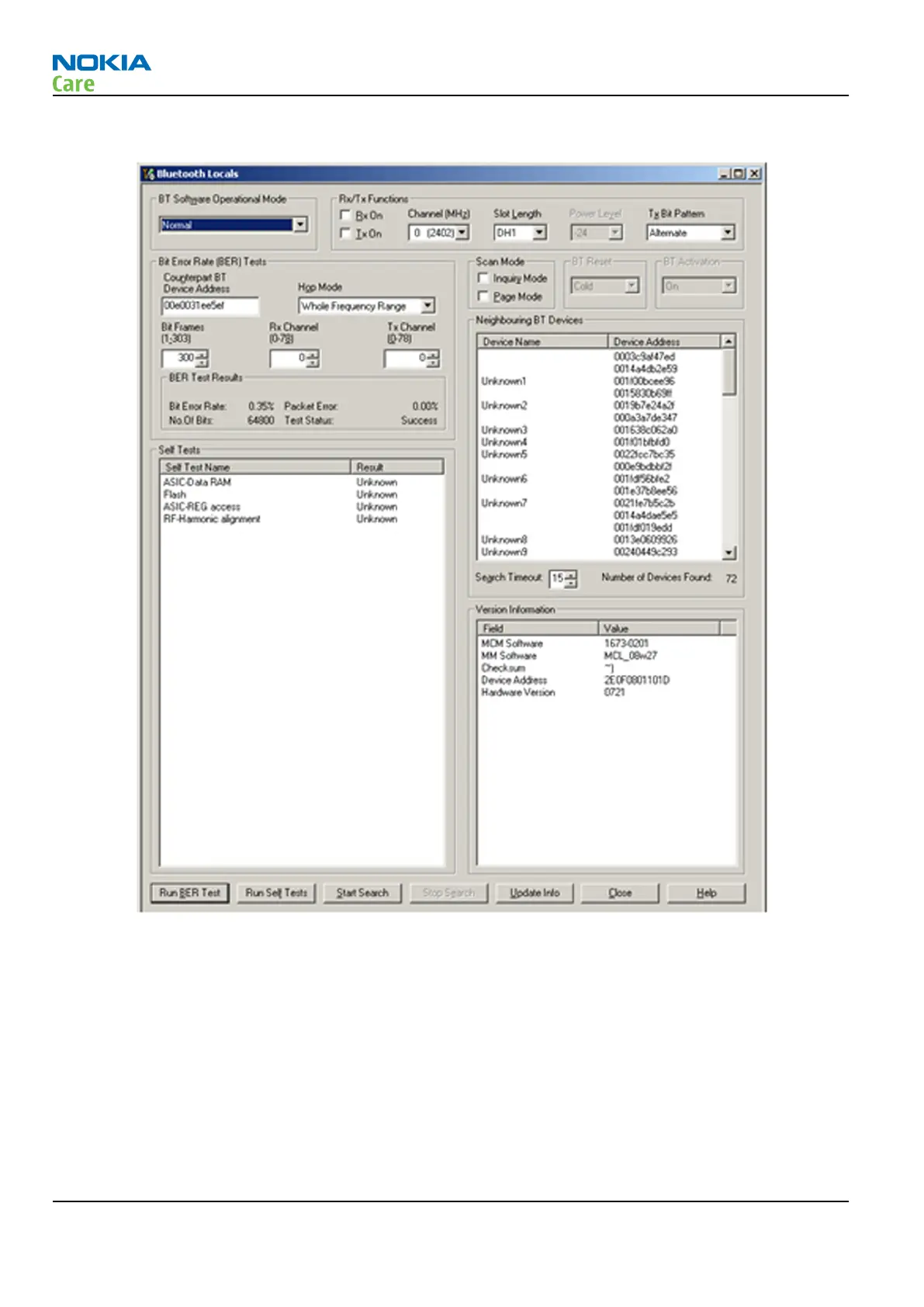924x1307 pixels.
Task: Click Start Search button
Action: click(x=362, y=893)
